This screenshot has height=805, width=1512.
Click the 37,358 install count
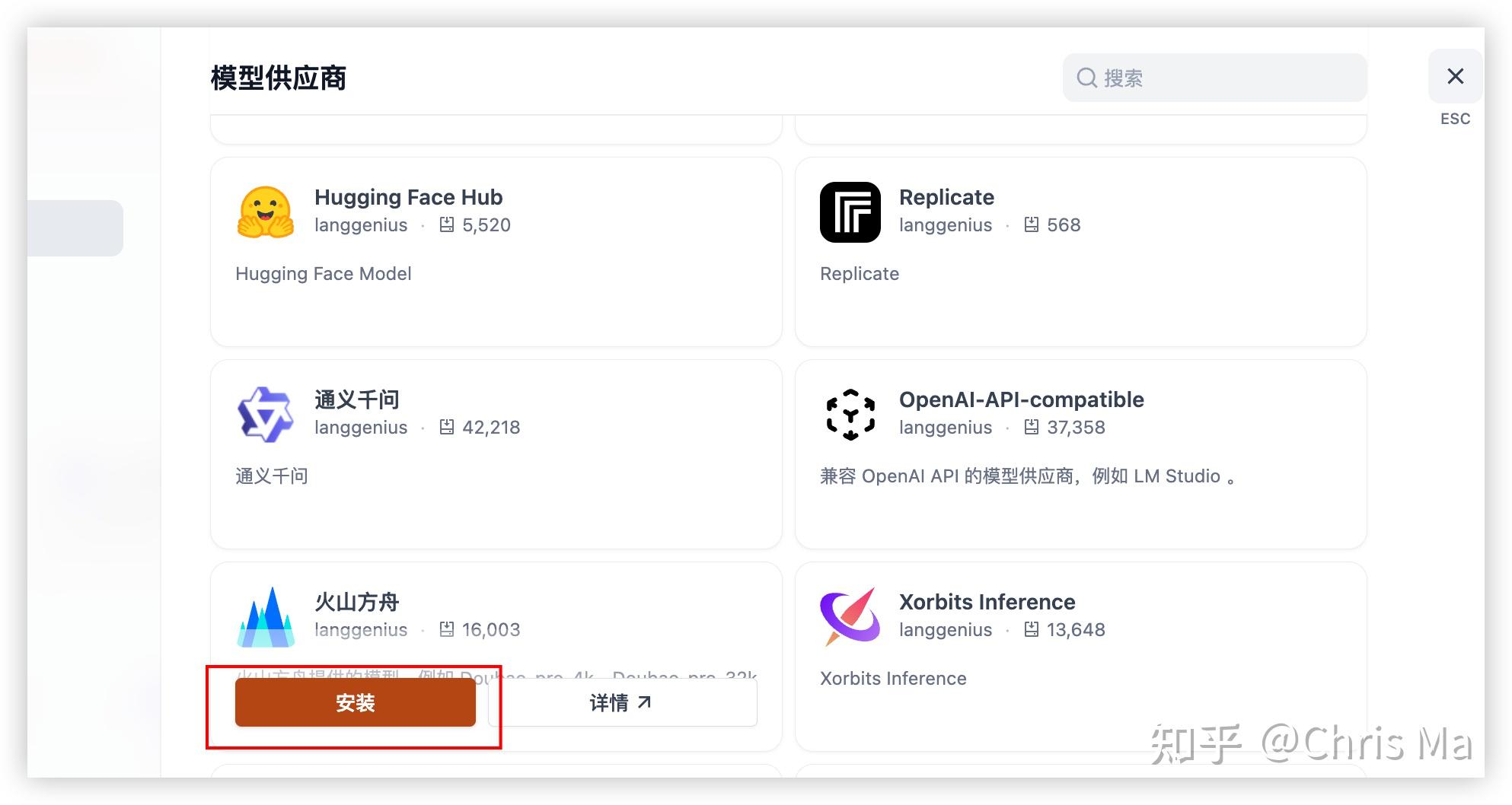point(1076,428)
